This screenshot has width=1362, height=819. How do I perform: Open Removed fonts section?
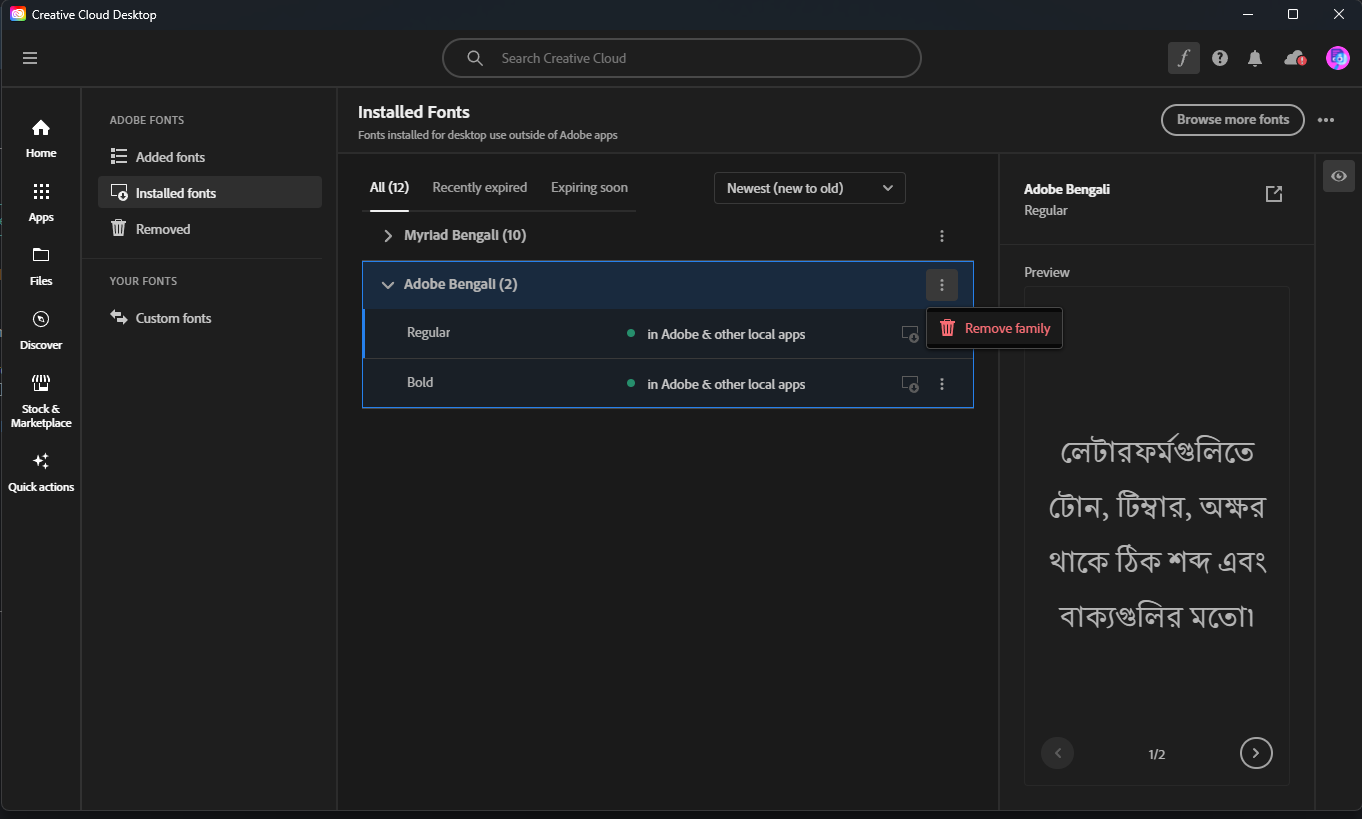(210, 229)
